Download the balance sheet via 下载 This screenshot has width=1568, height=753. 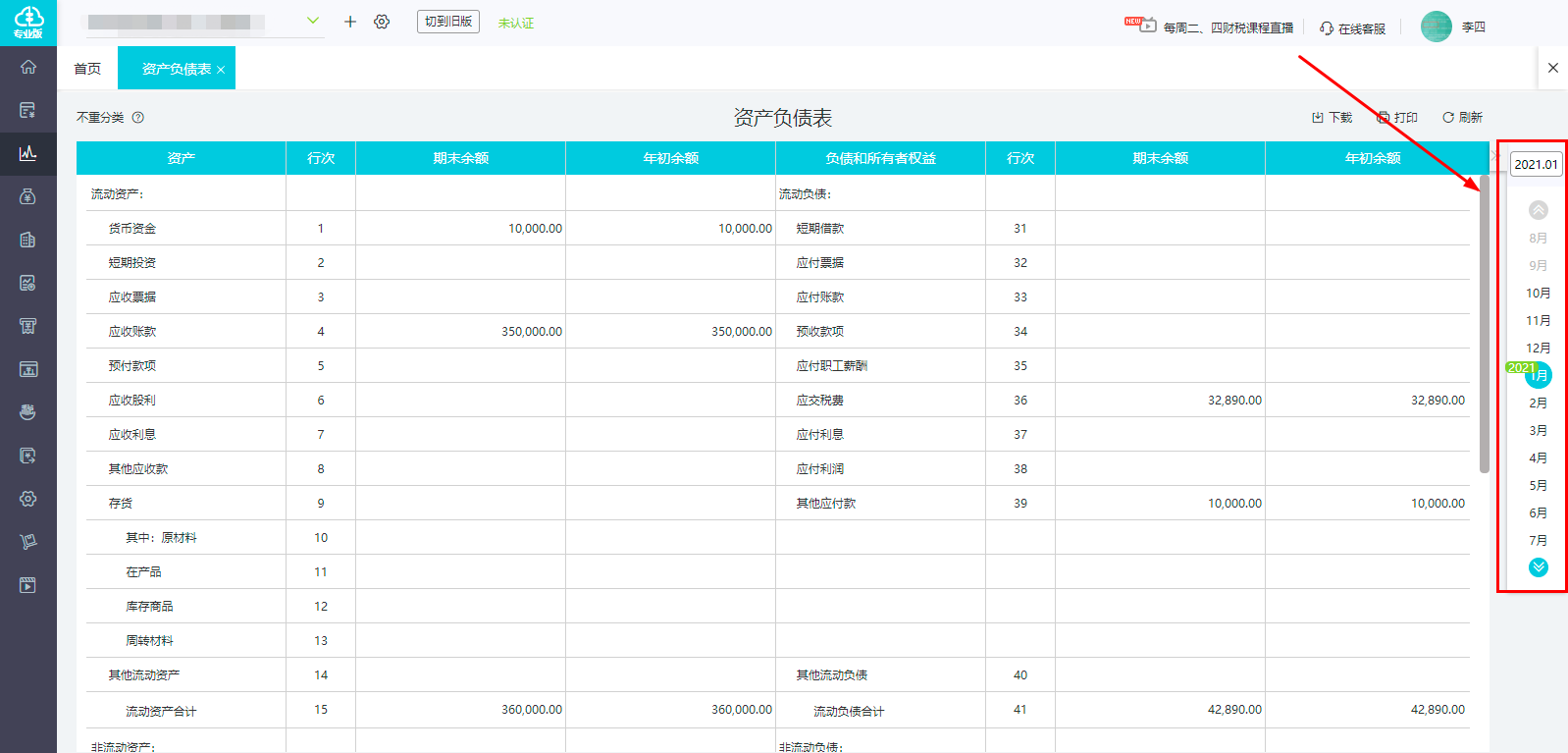coord(1332,118)
